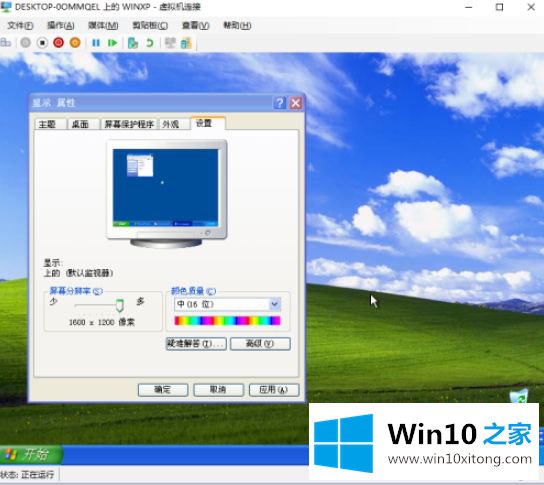Viewport: 544px width, 485px height.
Task: Click the Ctrl+Alt+Del toolbar icon
Action: coord(6,43)
